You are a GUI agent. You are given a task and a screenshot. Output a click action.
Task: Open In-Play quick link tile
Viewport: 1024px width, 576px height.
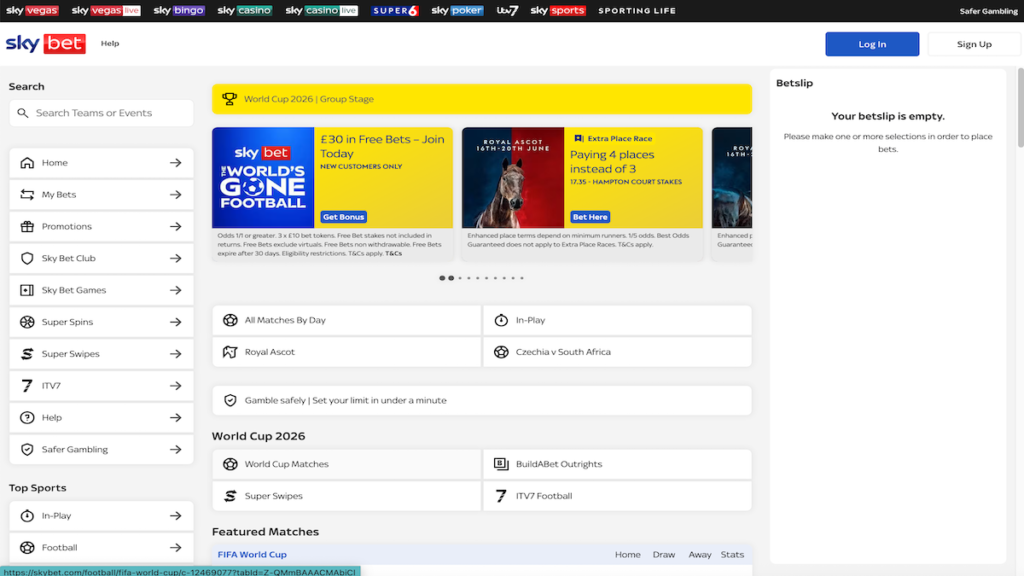617,320
